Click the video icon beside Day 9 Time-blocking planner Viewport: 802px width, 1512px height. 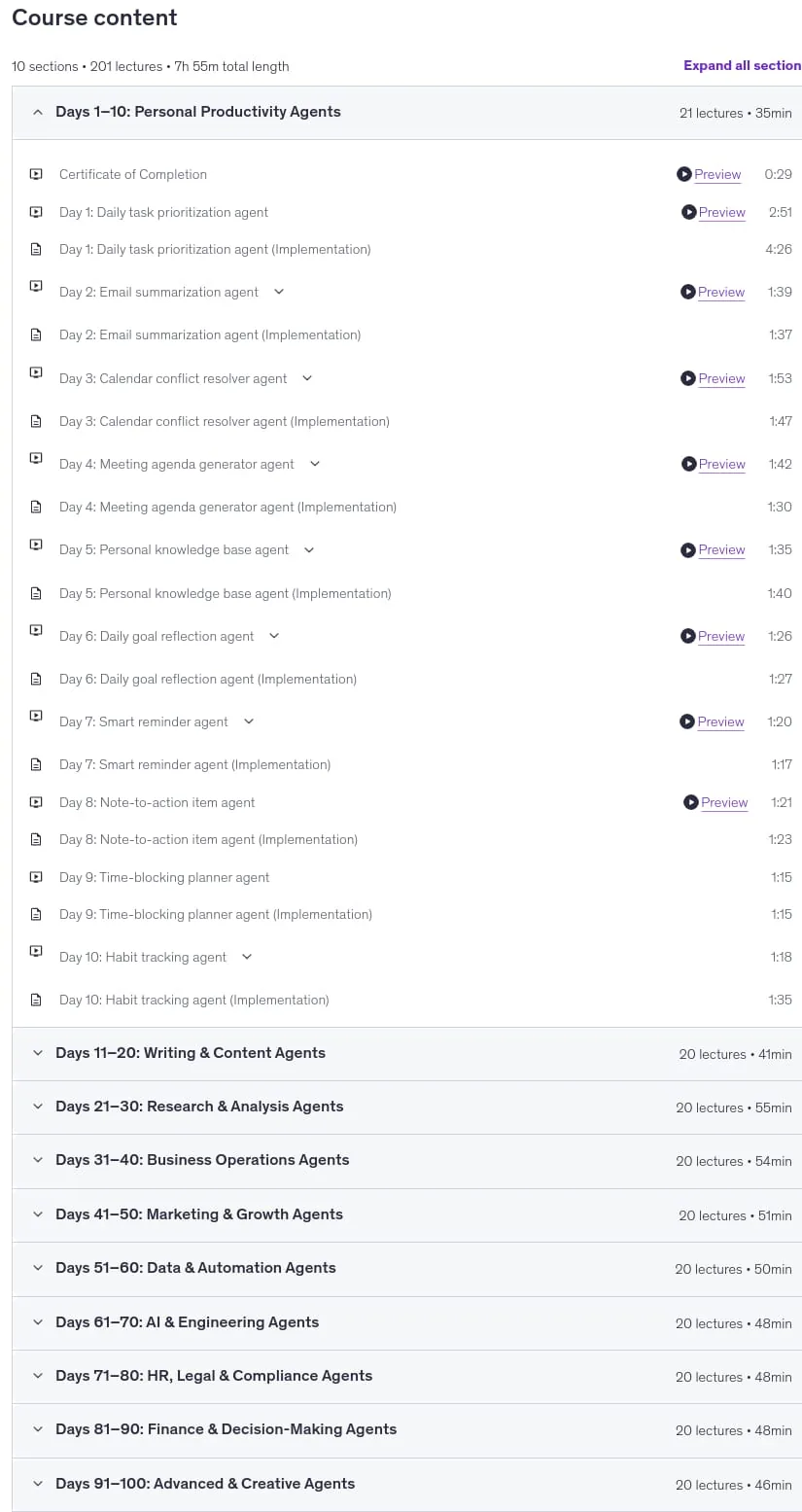pyautogui.click(x=36, y=877)
